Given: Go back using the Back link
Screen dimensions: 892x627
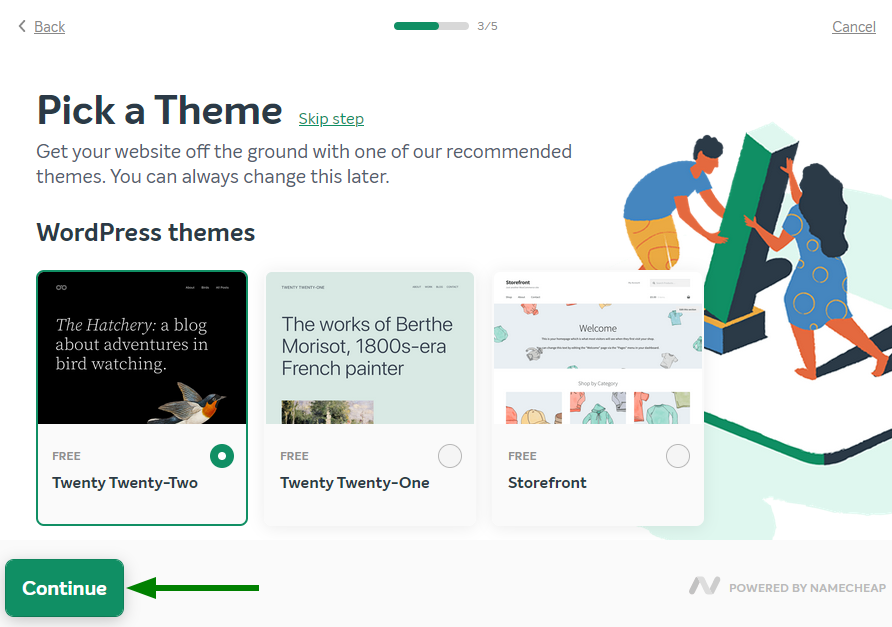Looking at the screenshot, I should (x=49, y=27).
